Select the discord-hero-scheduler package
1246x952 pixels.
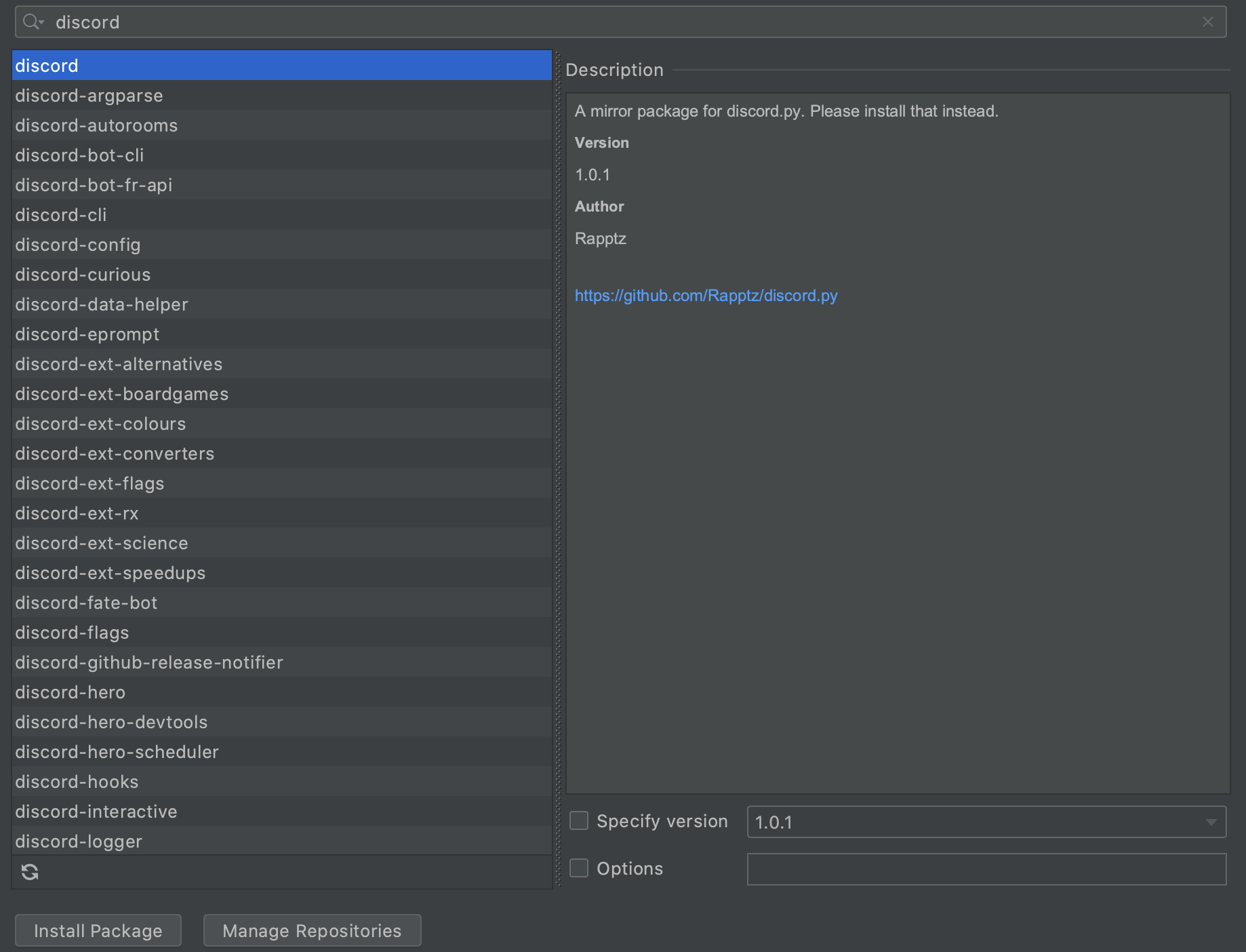(x=281, y=751)
